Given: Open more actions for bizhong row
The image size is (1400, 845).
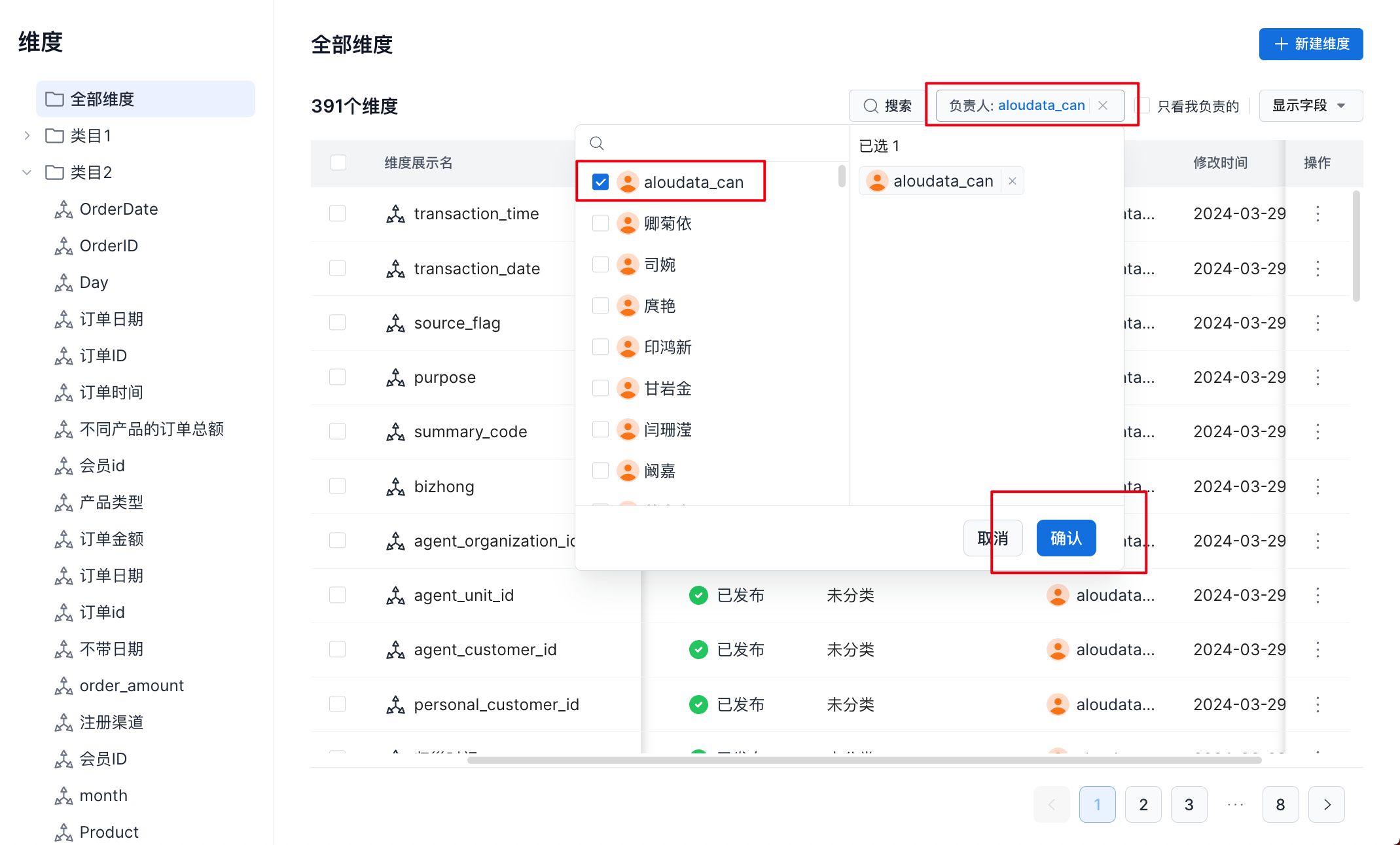Looking at the screenshot, I should (1318, 486).
